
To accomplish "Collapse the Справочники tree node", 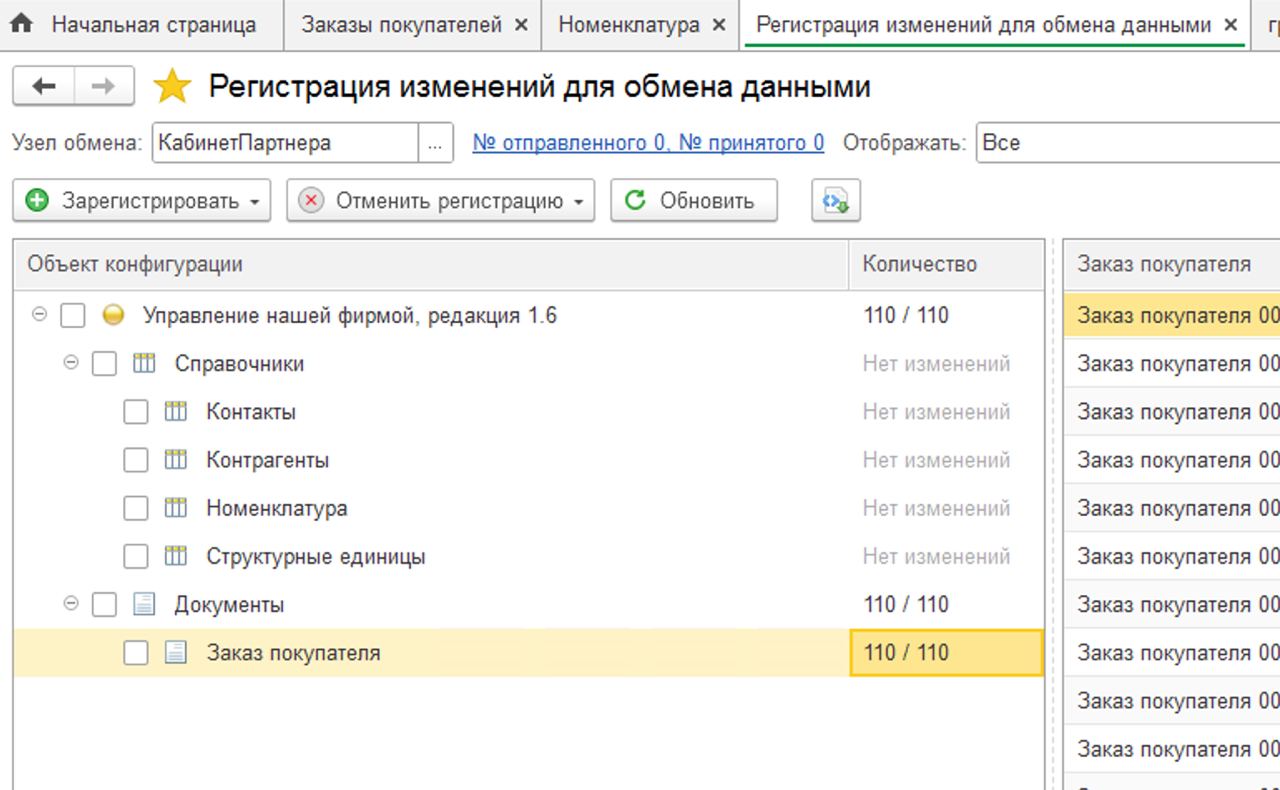I will click(x=71, y=363).
